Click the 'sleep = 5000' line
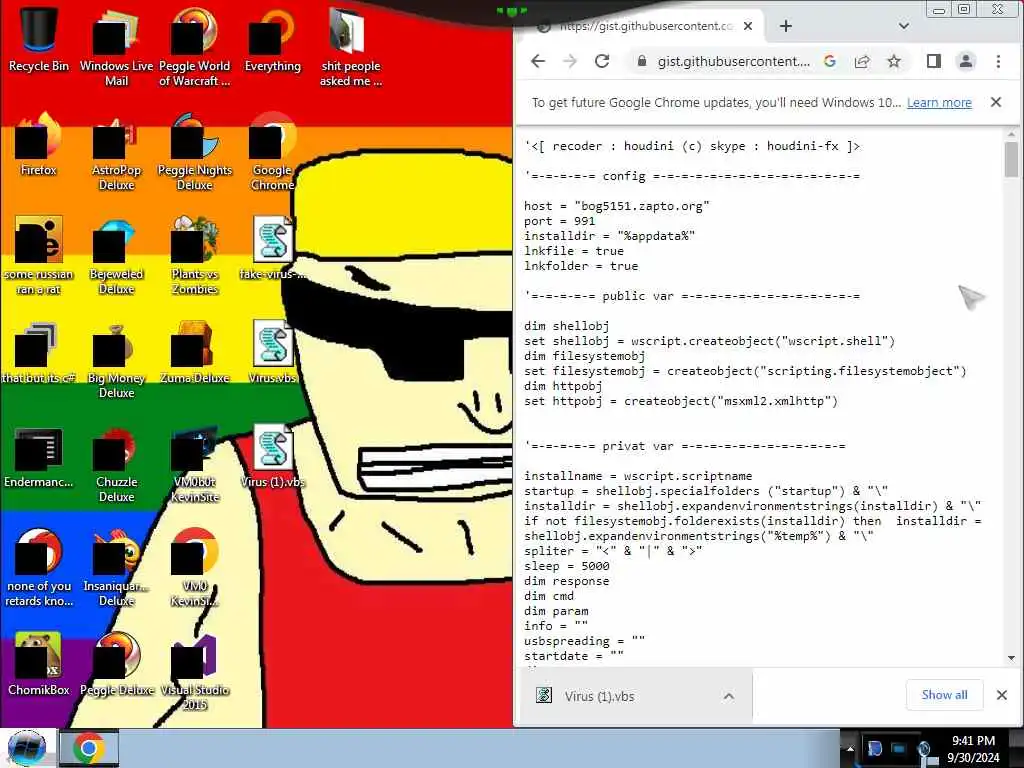The height and width of the screenshot is (768, 1024). point(566,566)
